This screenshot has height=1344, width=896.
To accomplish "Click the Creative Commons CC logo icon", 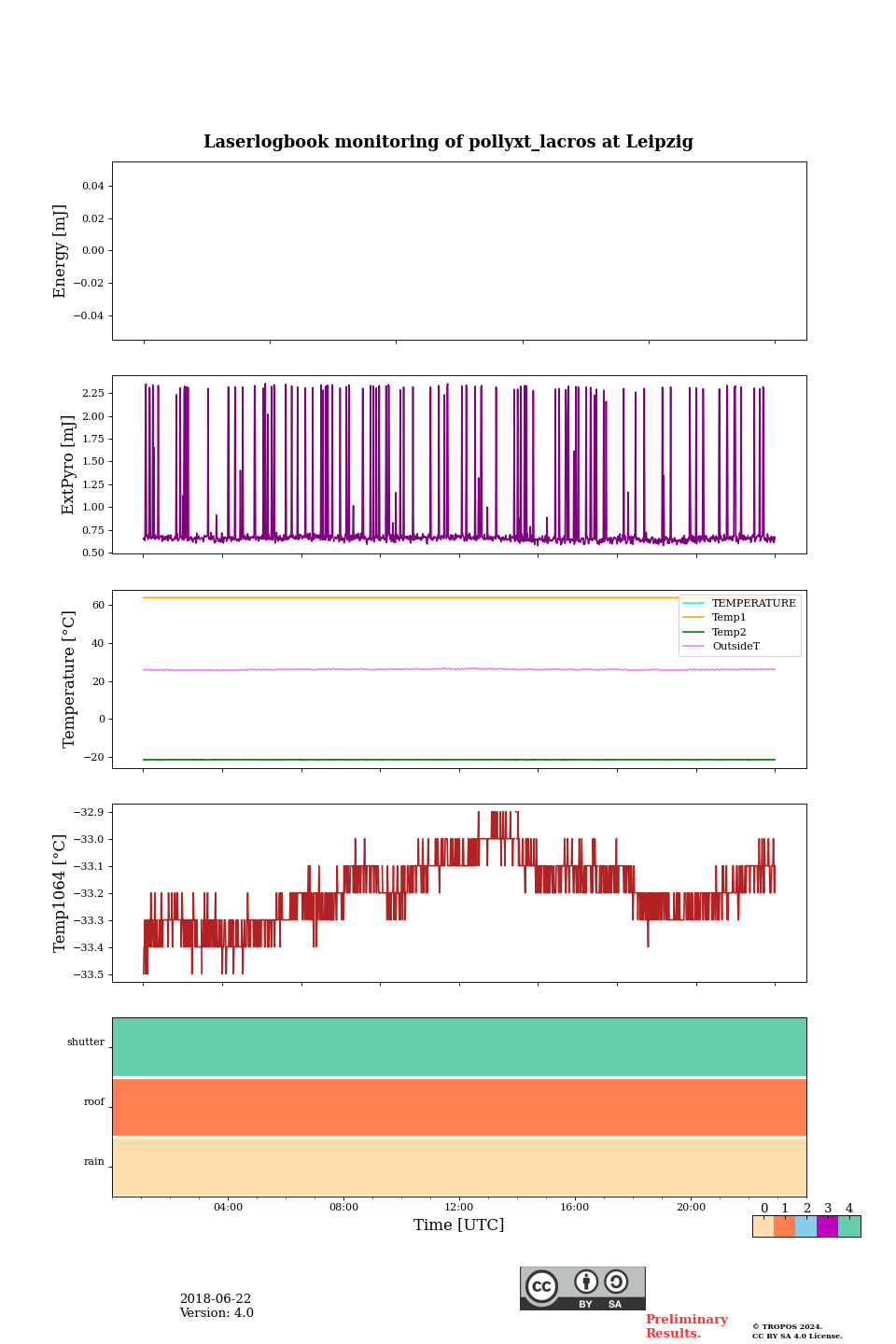I will pos(541,1286).
